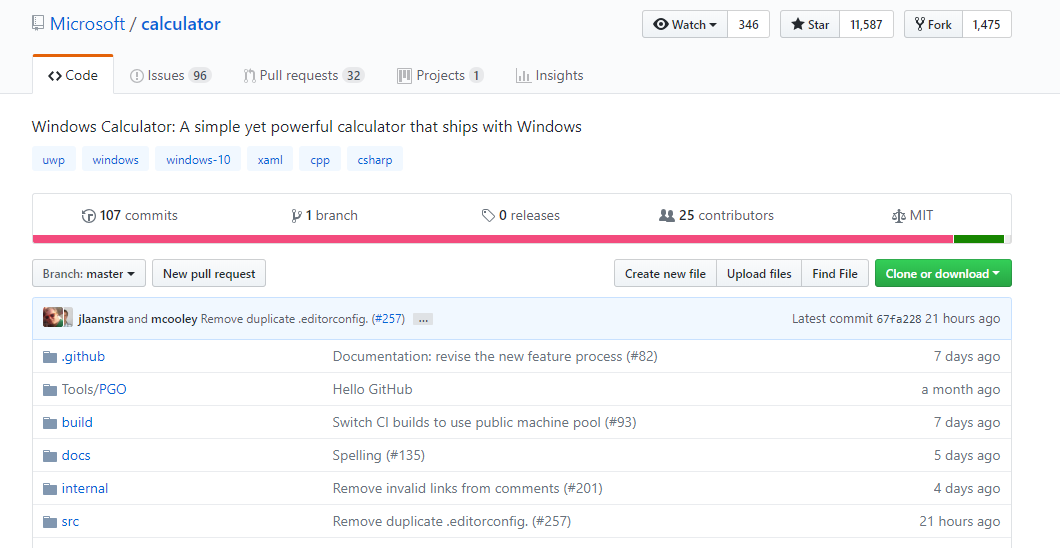1060x548 pixels.
Task: Open the 1 branch link
Action: tap(325, 216)
